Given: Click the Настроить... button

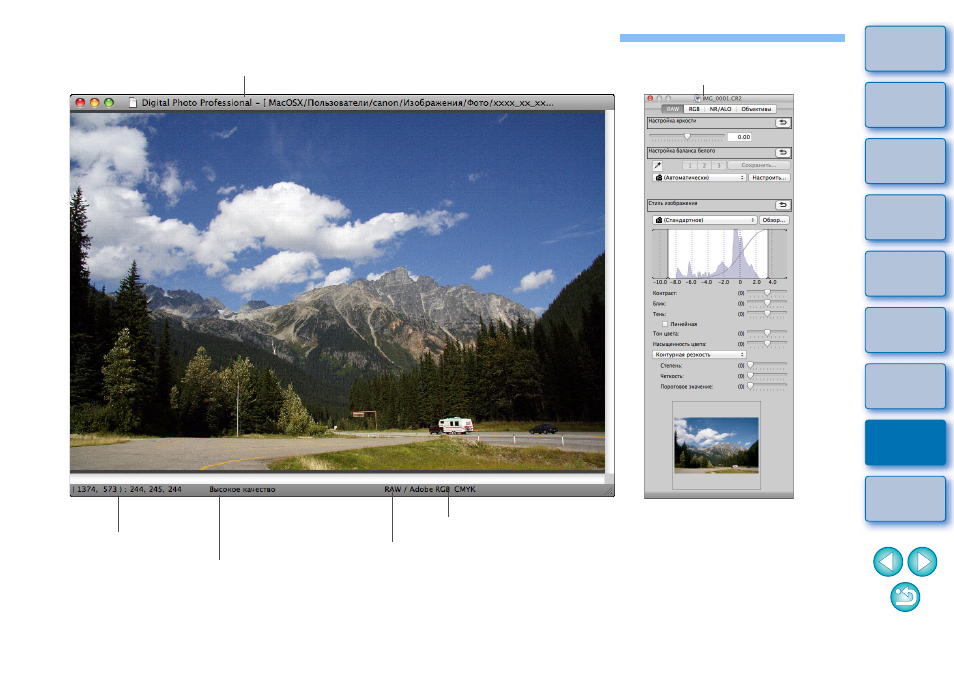Looking at the screenshot, I should point(769,178).
